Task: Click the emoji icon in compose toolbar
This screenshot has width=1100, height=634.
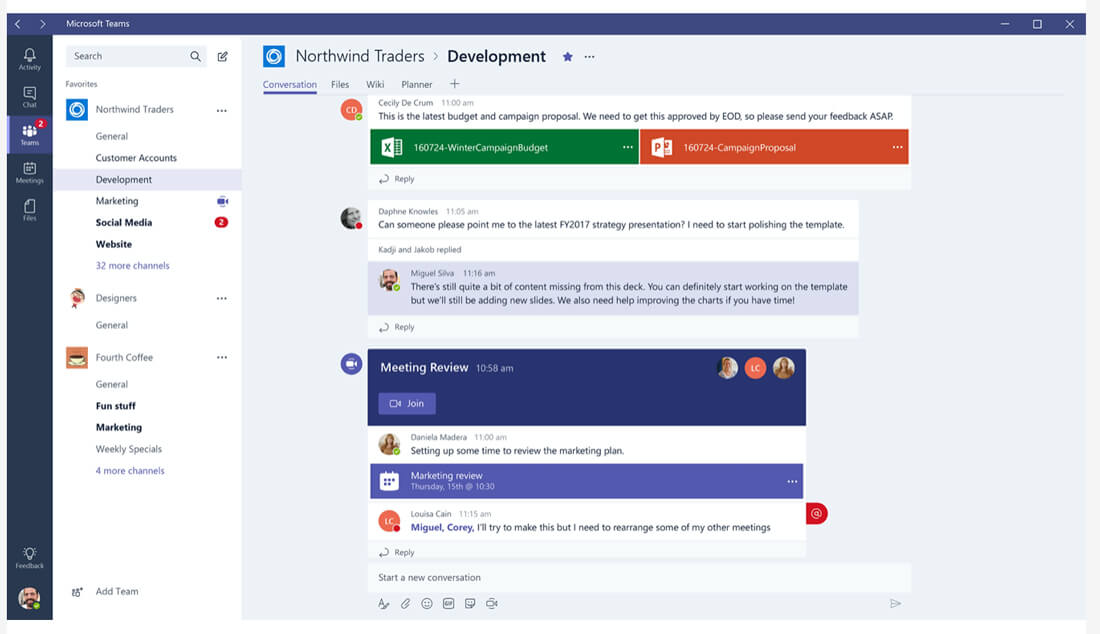Action: [427, 604]
